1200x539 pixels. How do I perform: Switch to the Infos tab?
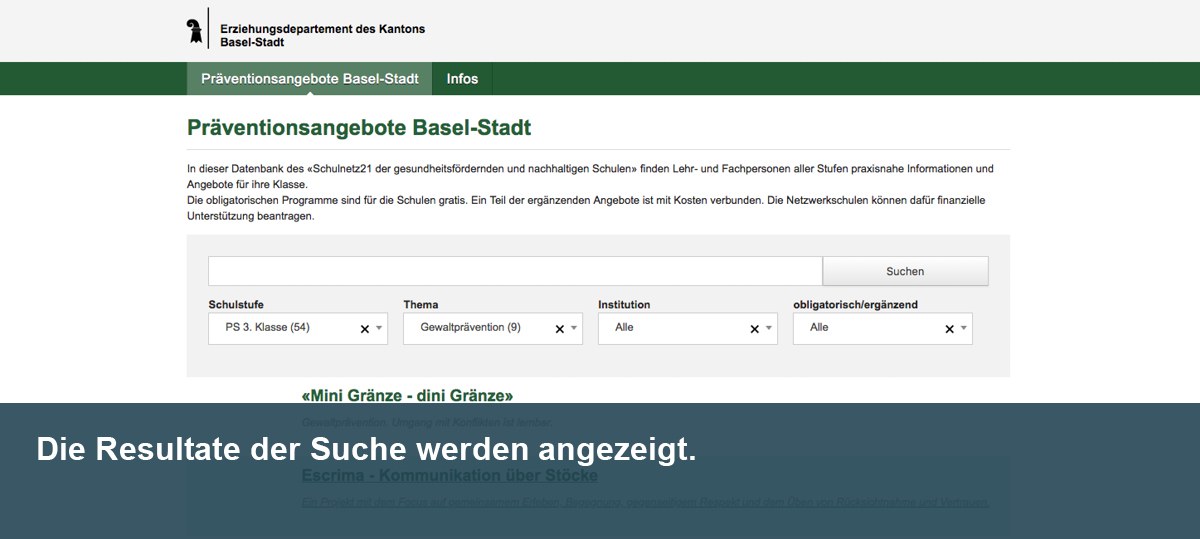[462, 79]
